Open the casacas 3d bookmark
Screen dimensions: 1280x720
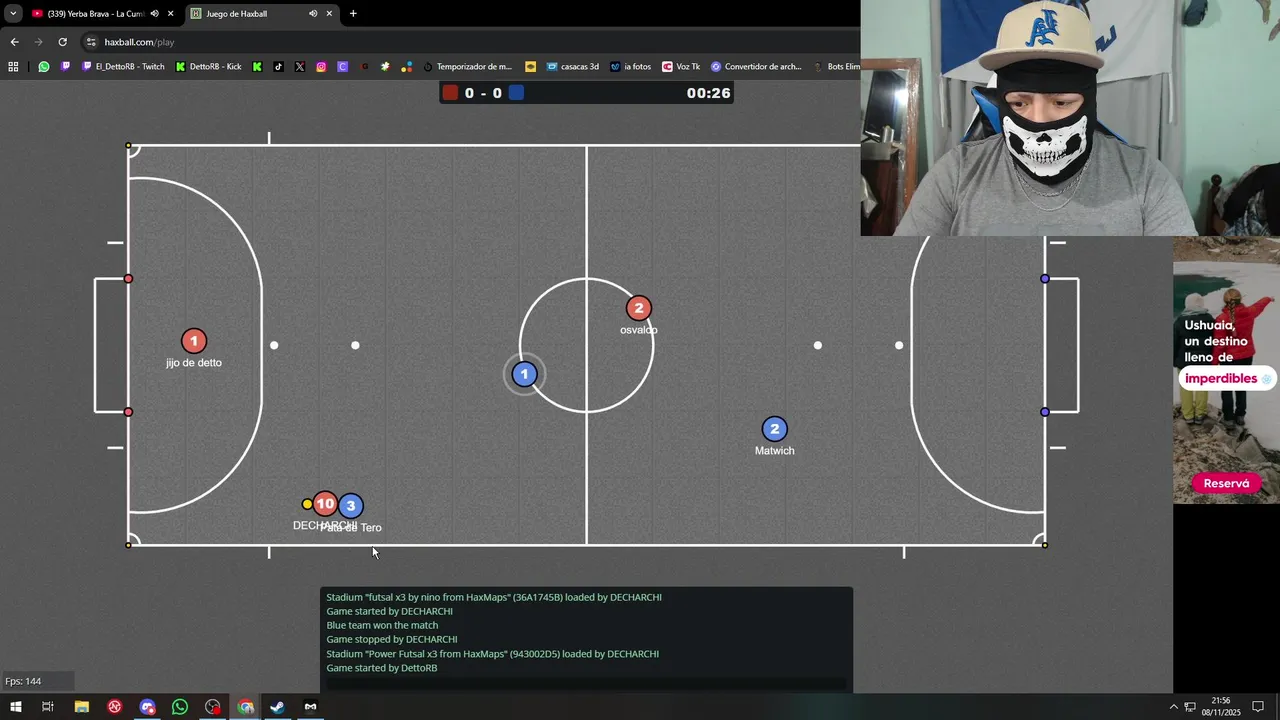tap(571, 67)
